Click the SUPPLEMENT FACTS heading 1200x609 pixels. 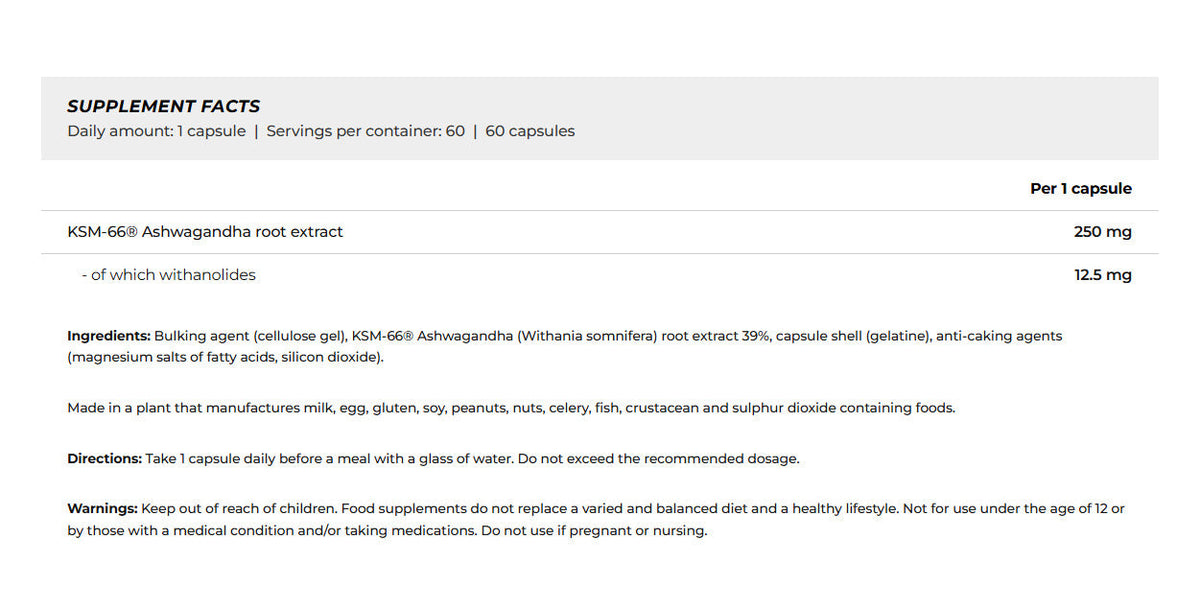click(x=164, y=106)
